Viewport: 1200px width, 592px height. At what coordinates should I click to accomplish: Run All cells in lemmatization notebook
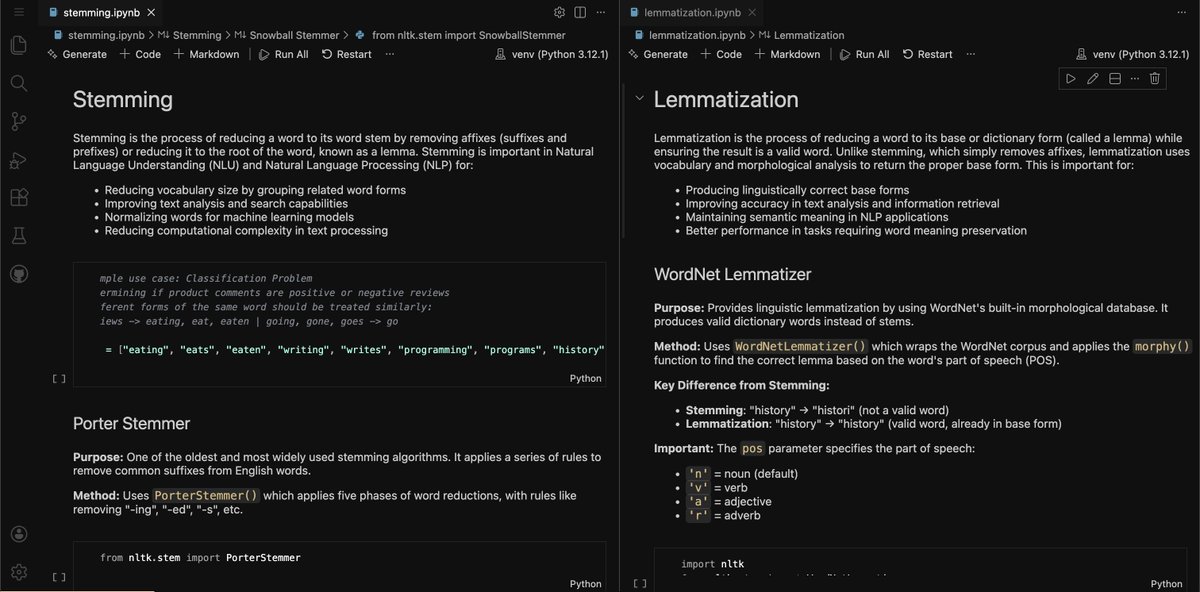click(864, 54)
